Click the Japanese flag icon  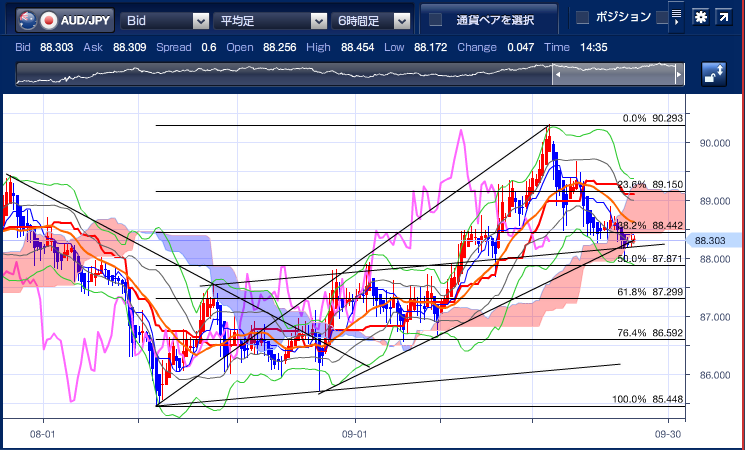pyautogui.click(x=48, y=21)
